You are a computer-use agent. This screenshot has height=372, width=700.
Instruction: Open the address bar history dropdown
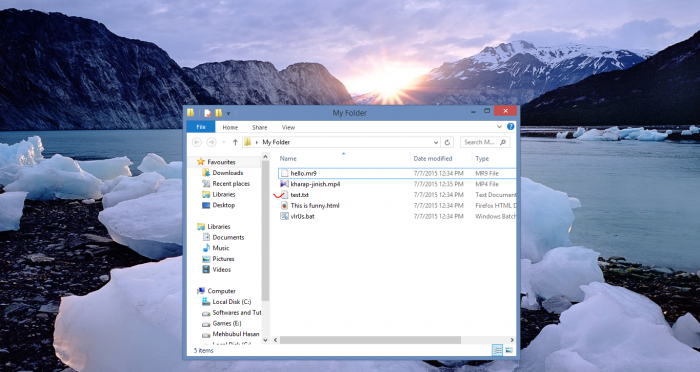coord(436,142)
